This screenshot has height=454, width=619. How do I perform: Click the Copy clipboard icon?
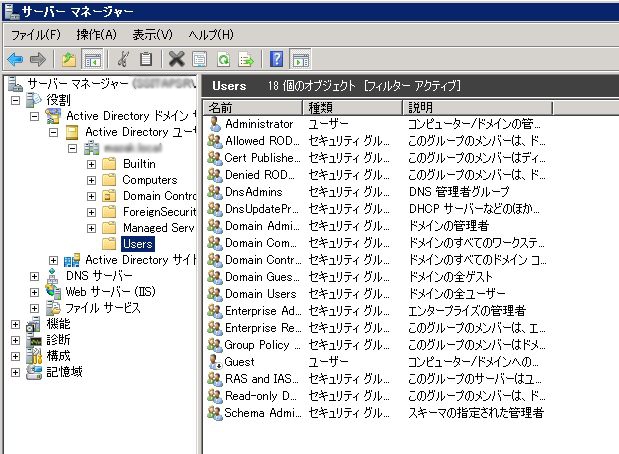pyautogui.click(x=146, y=60)
